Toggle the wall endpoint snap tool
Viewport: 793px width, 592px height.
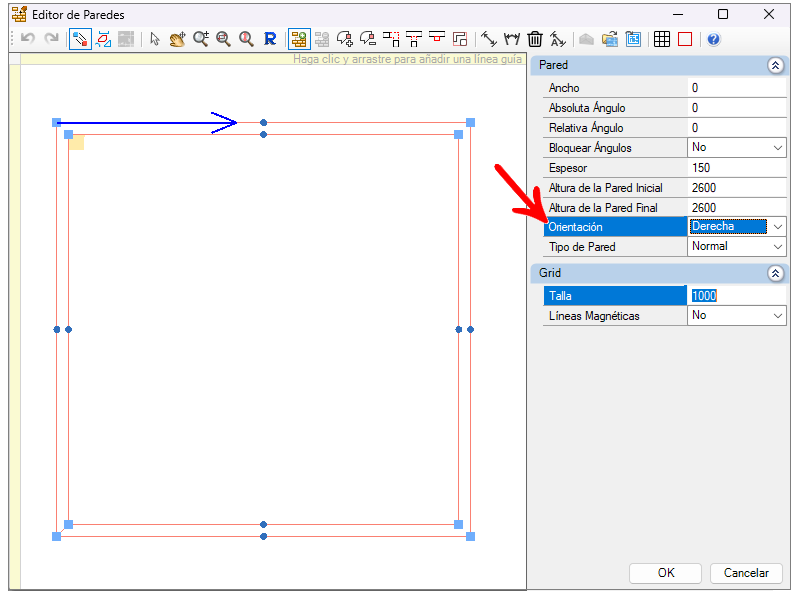80,39
